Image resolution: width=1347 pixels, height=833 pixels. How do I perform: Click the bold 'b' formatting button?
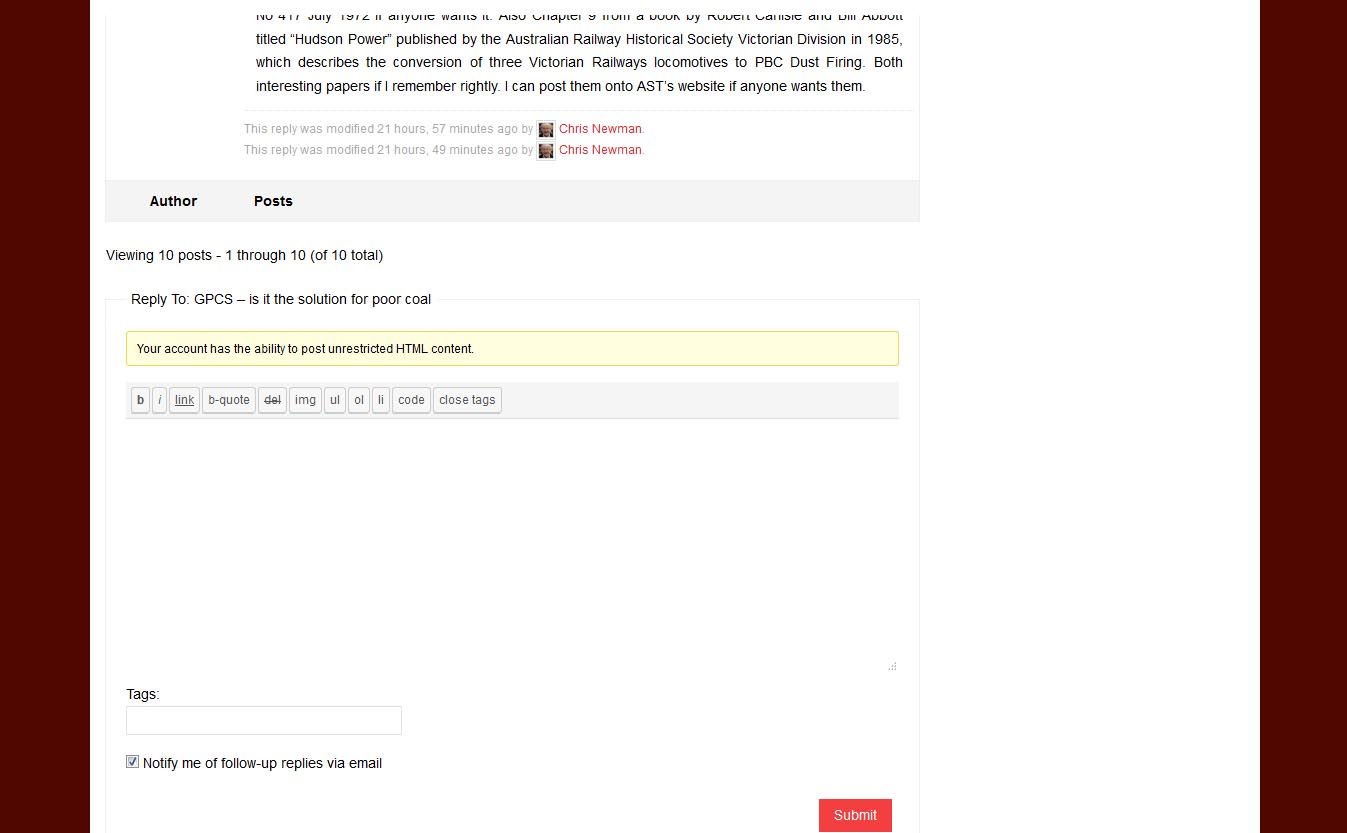click(x=140, y=400)
